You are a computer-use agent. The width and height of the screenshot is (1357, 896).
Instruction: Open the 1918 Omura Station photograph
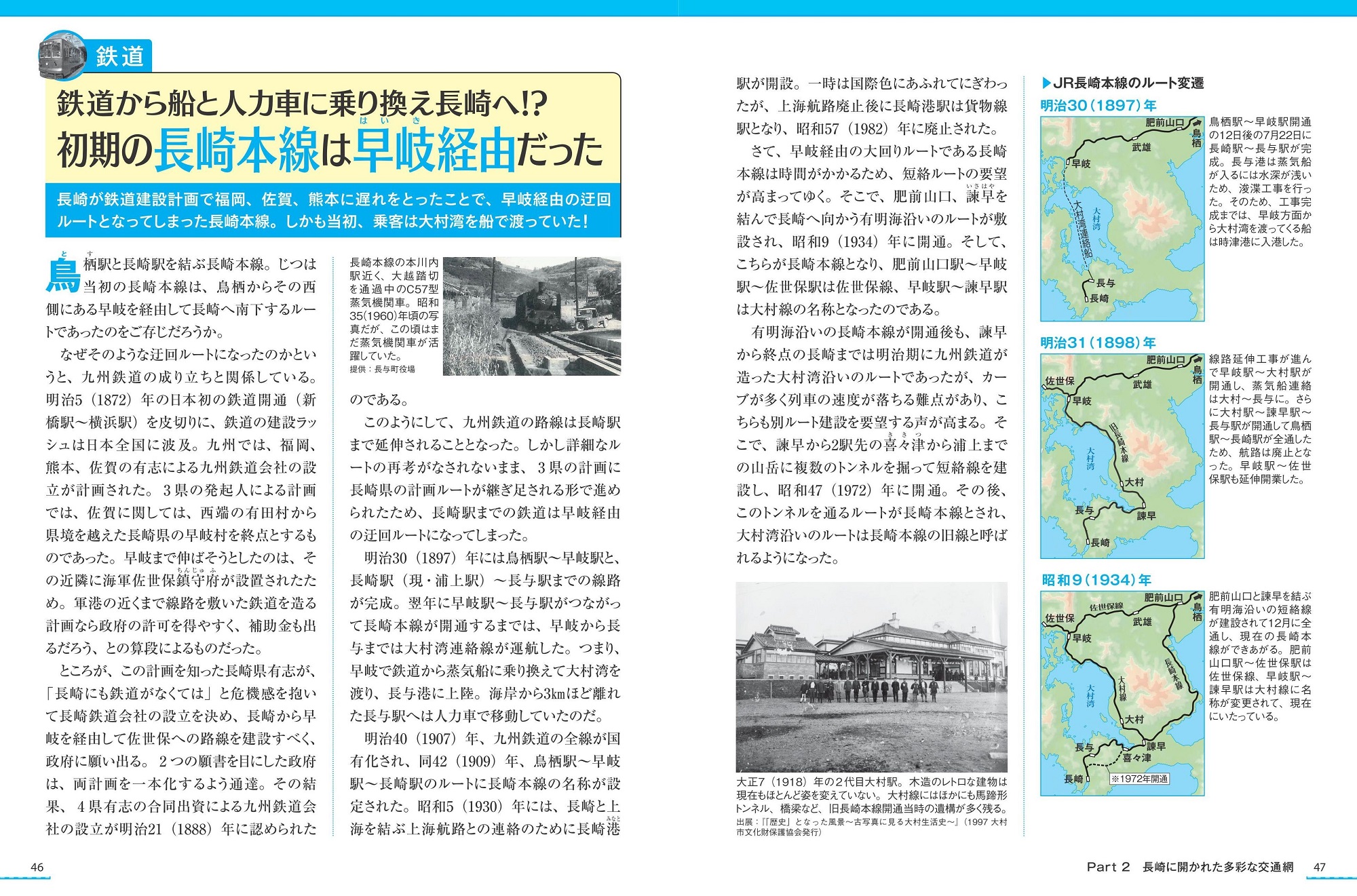(x=871, y=676)
